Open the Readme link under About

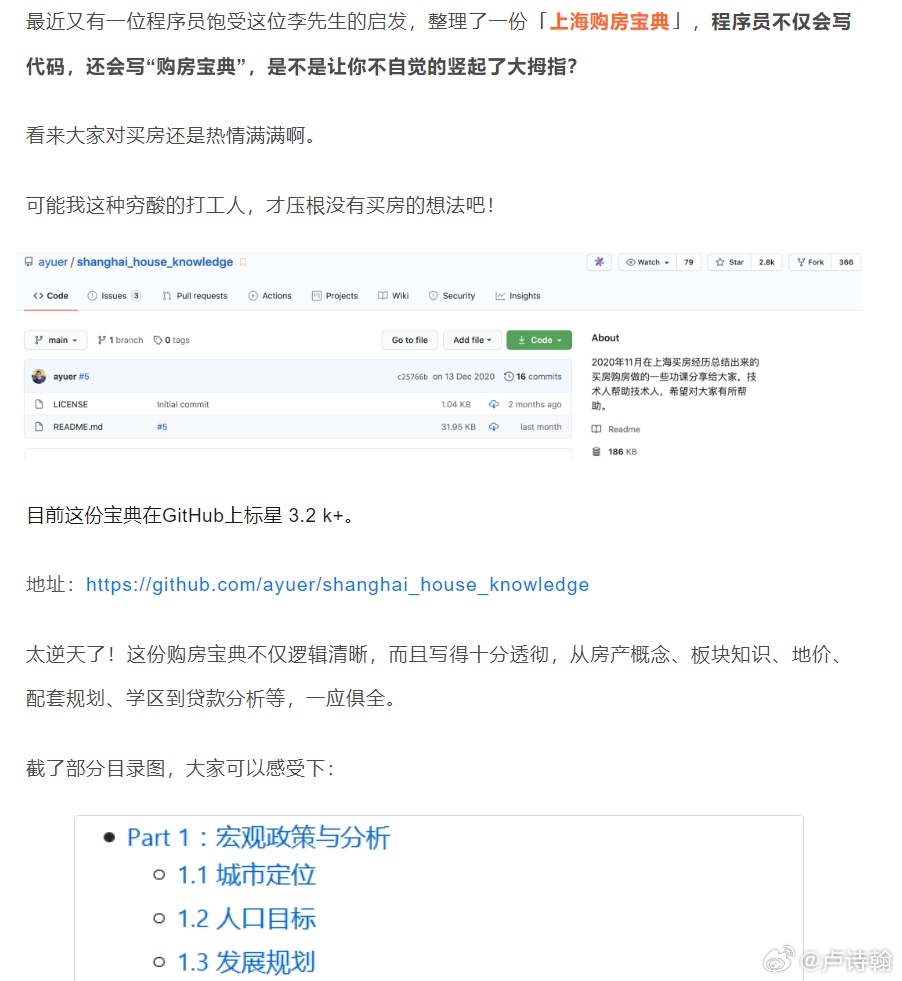click(624, 429)
